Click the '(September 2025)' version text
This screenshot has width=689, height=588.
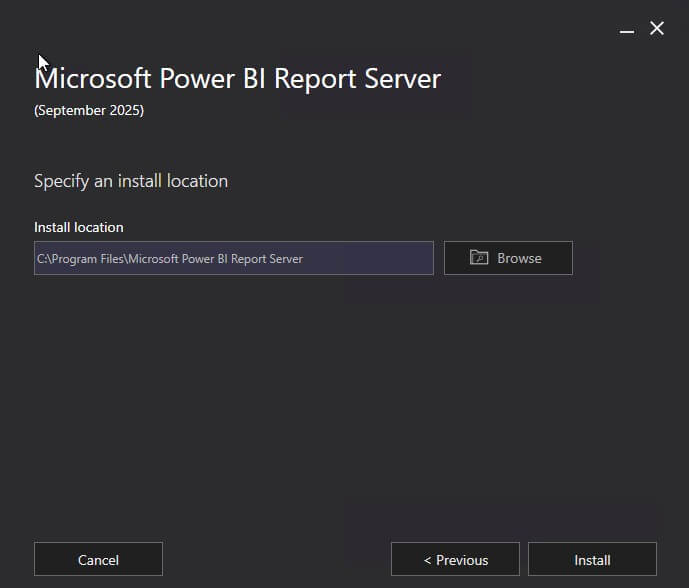point(89,110)
